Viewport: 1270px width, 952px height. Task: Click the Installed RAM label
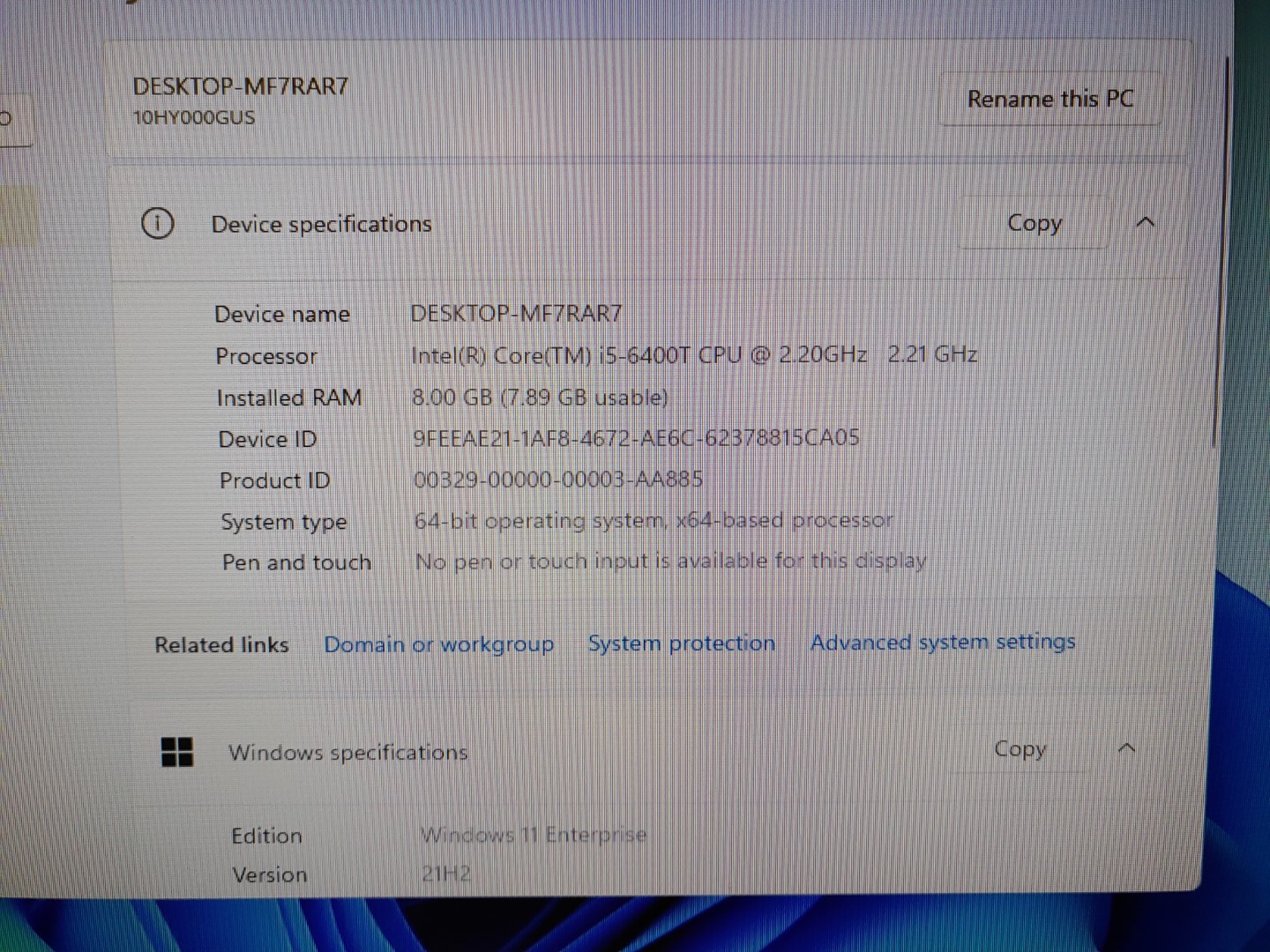click(x=289, y=398)
